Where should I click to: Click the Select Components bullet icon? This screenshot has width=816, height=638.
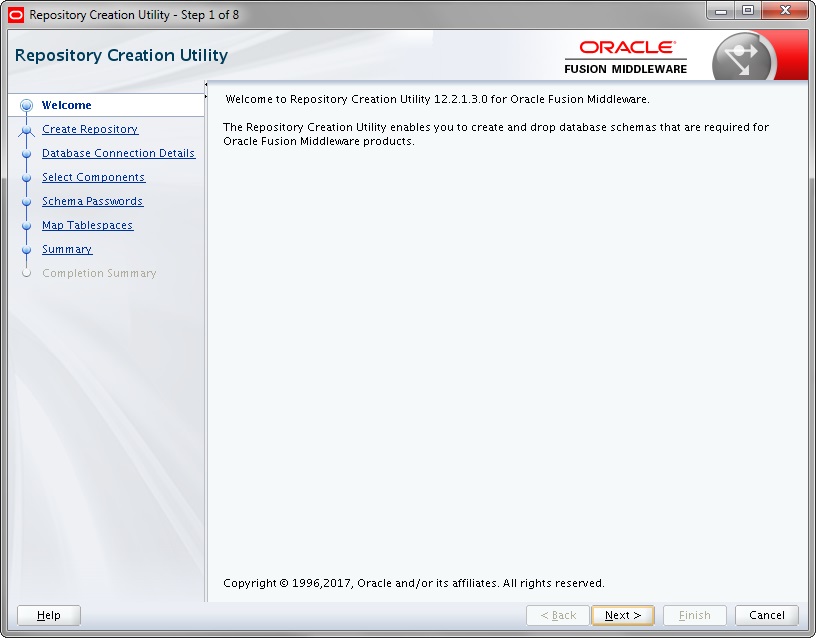(27, 178)
